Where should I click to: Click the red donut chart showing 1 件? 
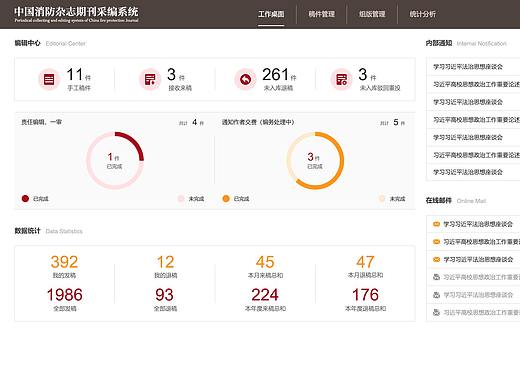click(x=115, y=160)
